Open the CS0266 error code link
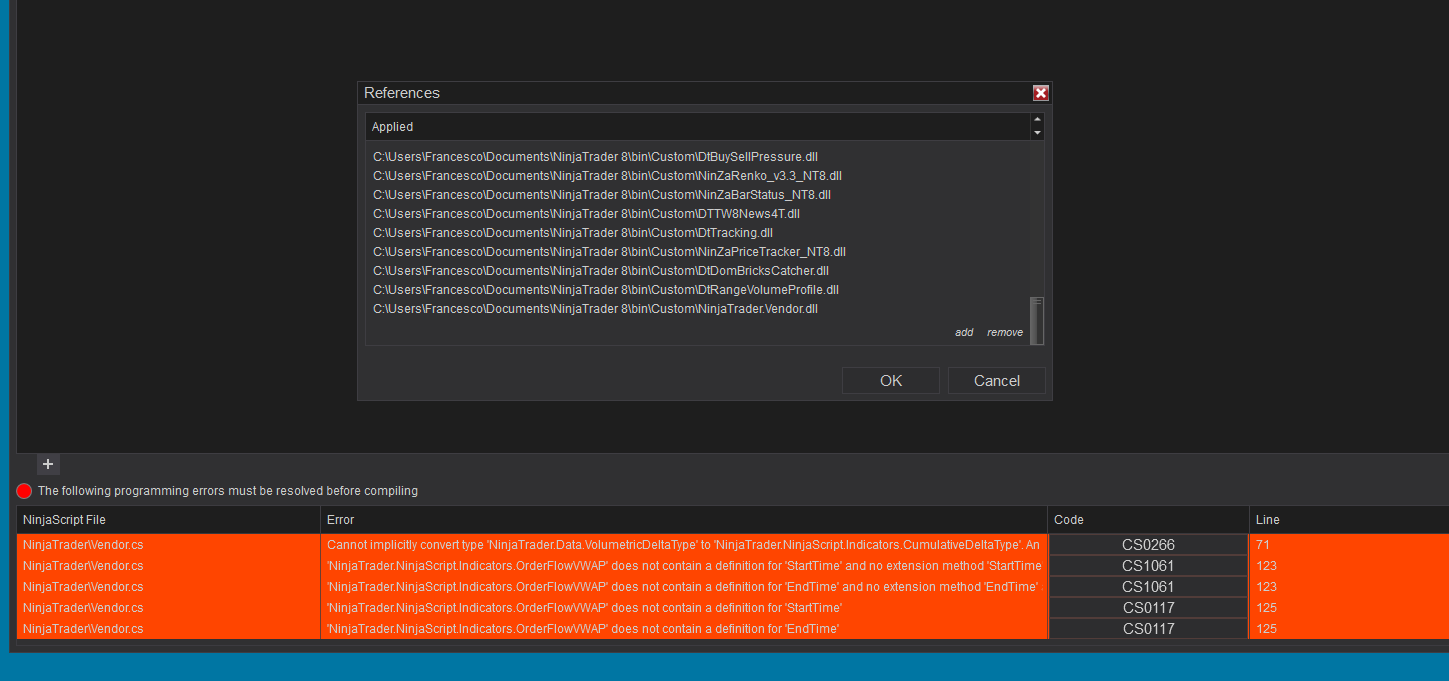Image resolution: width=1449 pixels, height=681 pixels. click(1148, 545)
